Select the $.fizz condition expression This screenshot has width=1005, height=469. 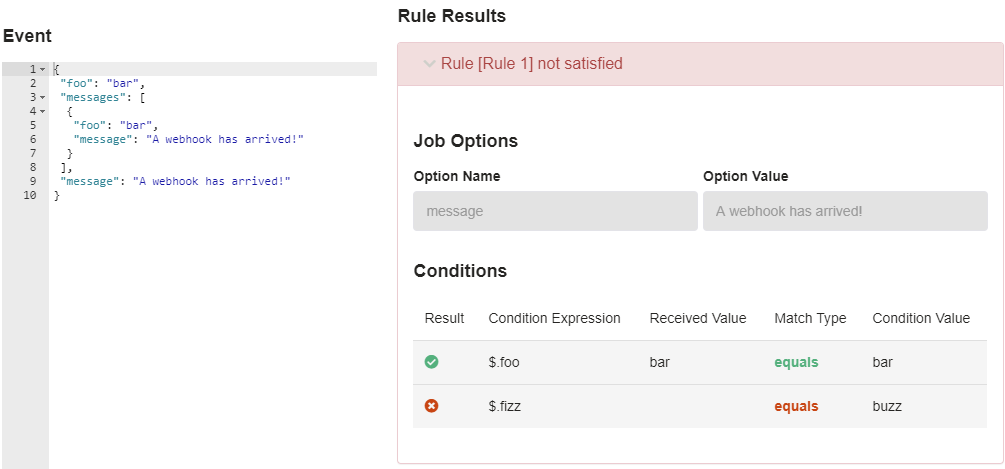[x=504, y=406]
